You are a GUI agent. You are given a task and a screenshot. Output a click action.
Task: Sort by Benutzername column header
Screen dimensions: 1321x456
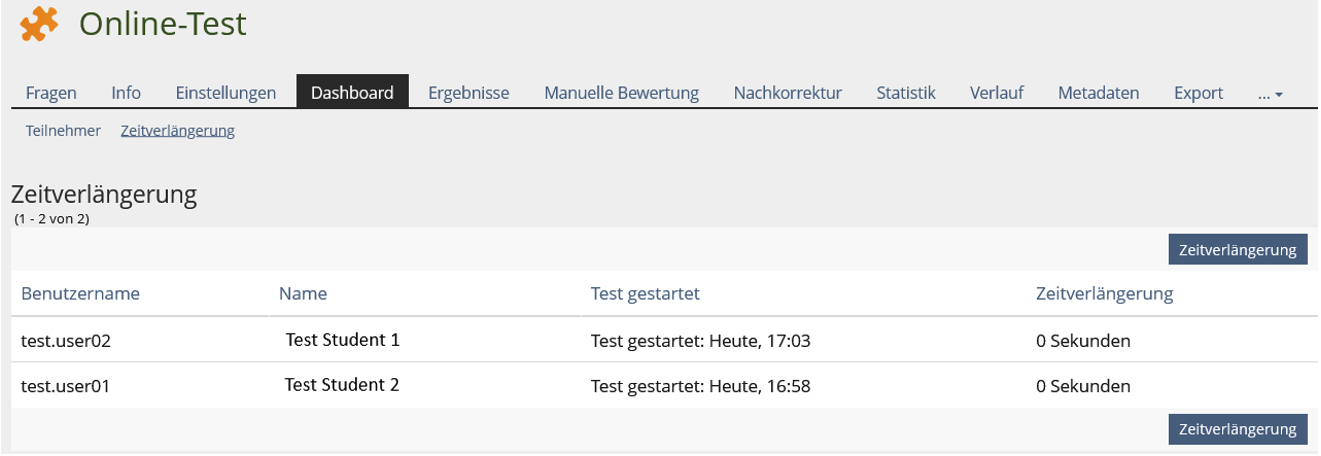pos(81,294)
